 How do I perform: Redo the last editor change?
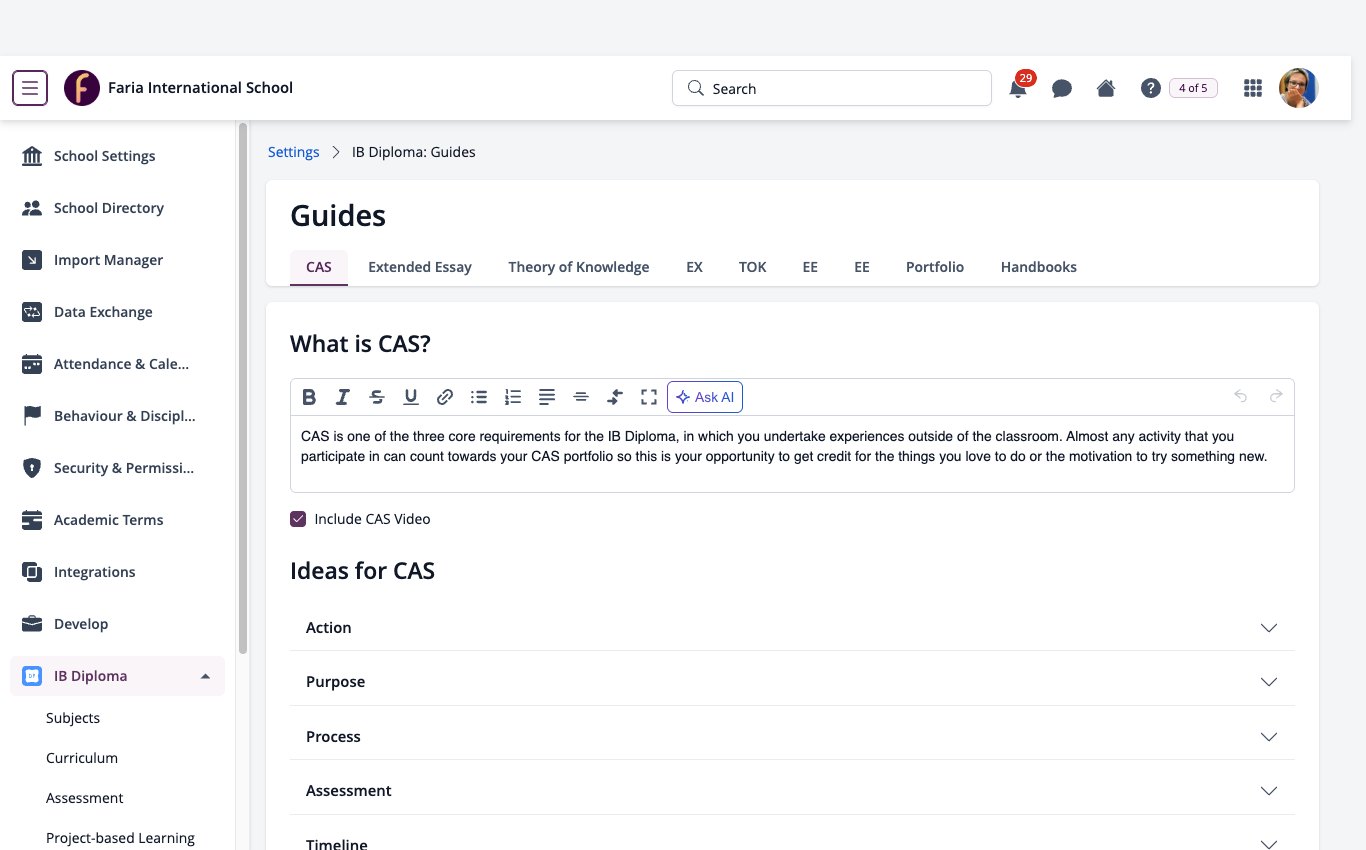click(1276, 397)
